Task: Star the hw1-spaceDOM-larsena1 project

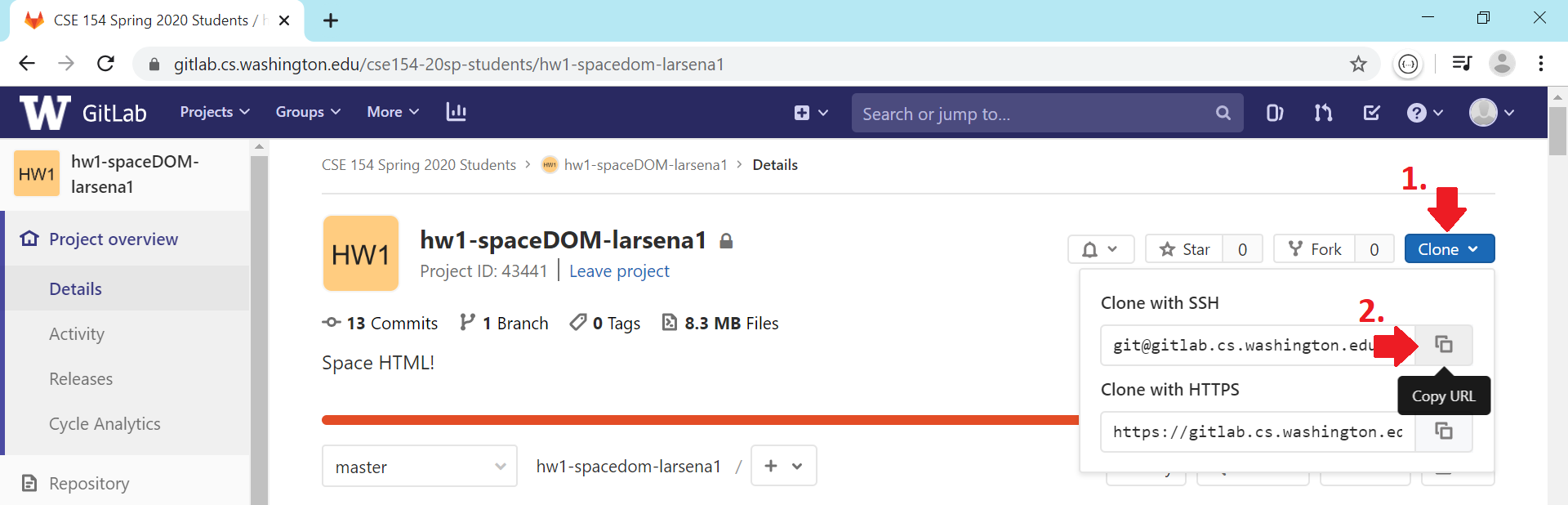Action: (1185, 249)
